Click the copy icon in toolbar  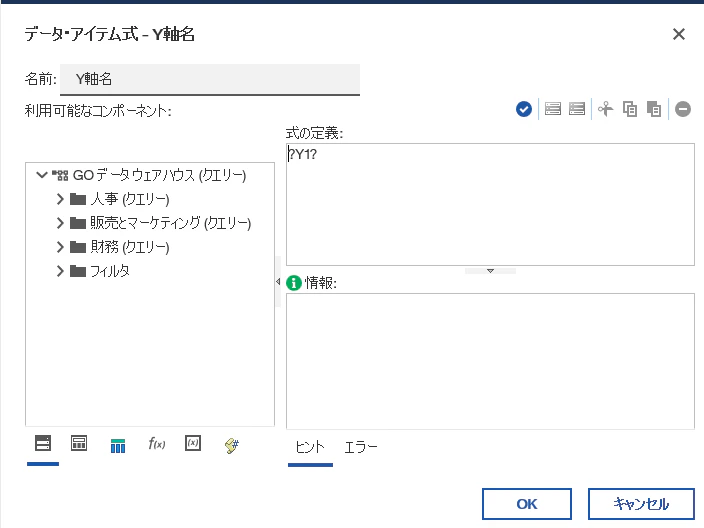[630, 109]
